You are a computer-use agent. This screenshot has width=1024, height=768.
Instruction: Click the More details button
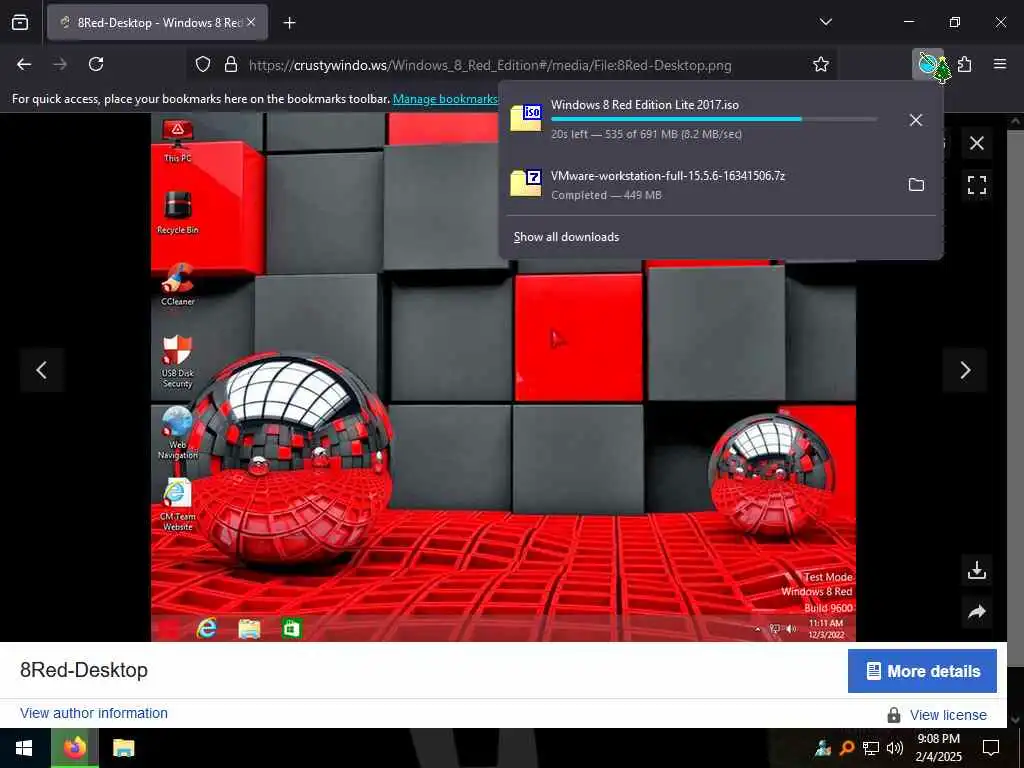click(x=922, y=671)
